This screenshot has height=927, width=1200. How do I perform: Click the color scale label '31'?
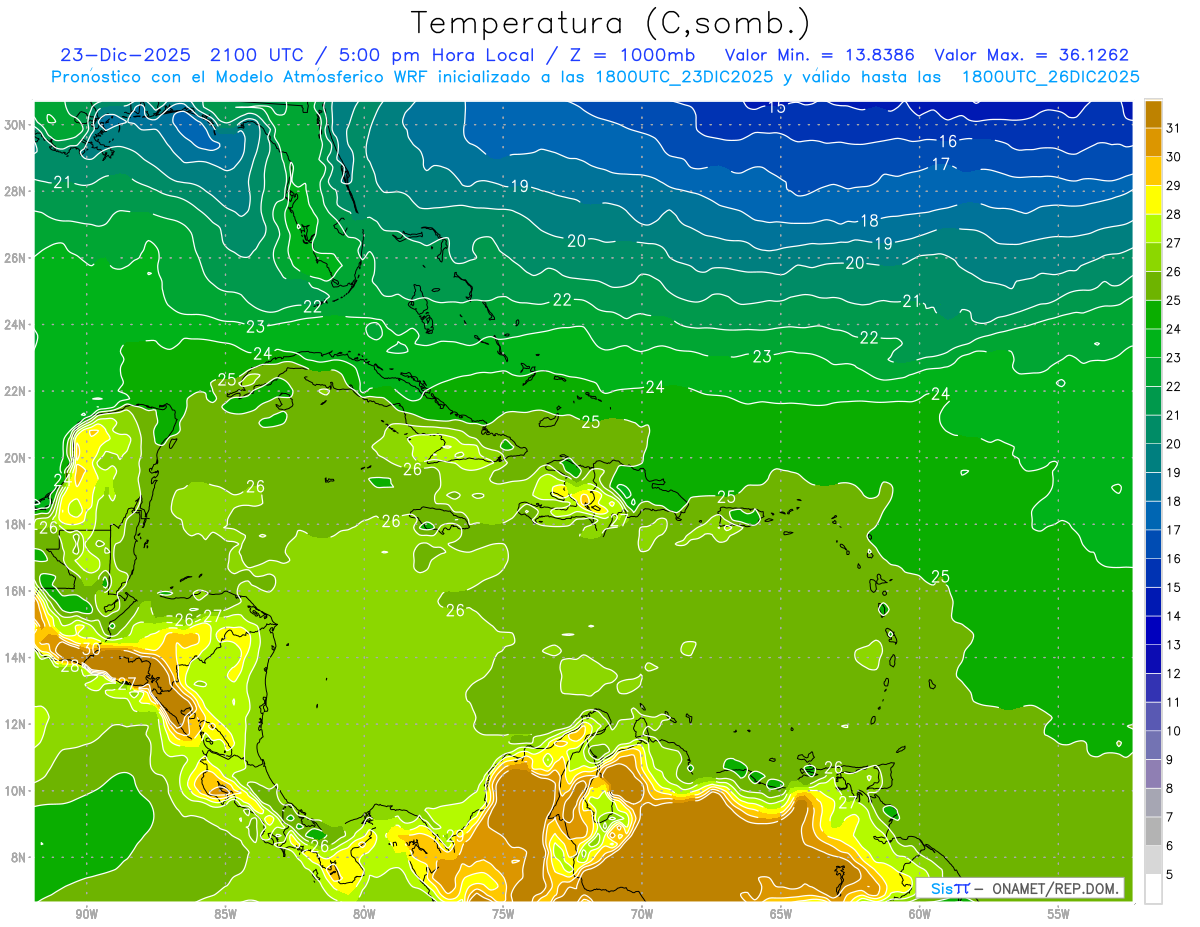click(x=1173, y=128)
